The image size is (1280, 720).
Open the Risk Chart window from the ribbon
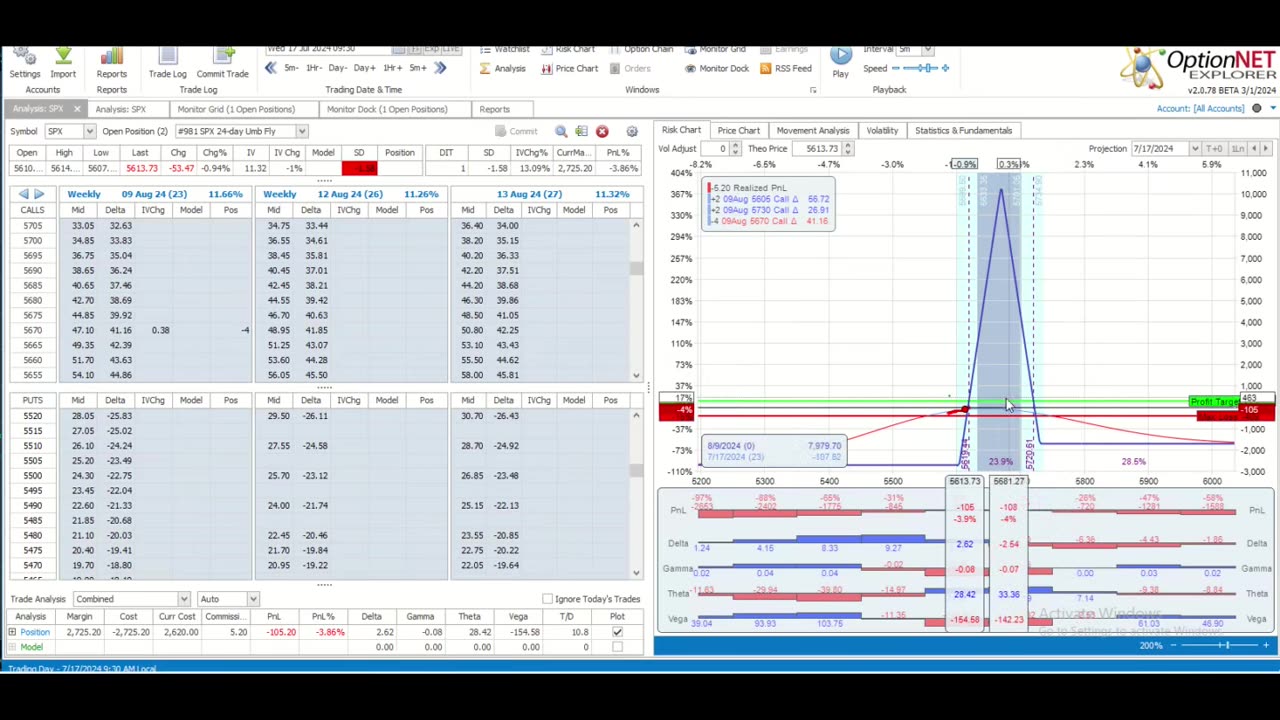(567, 49)
